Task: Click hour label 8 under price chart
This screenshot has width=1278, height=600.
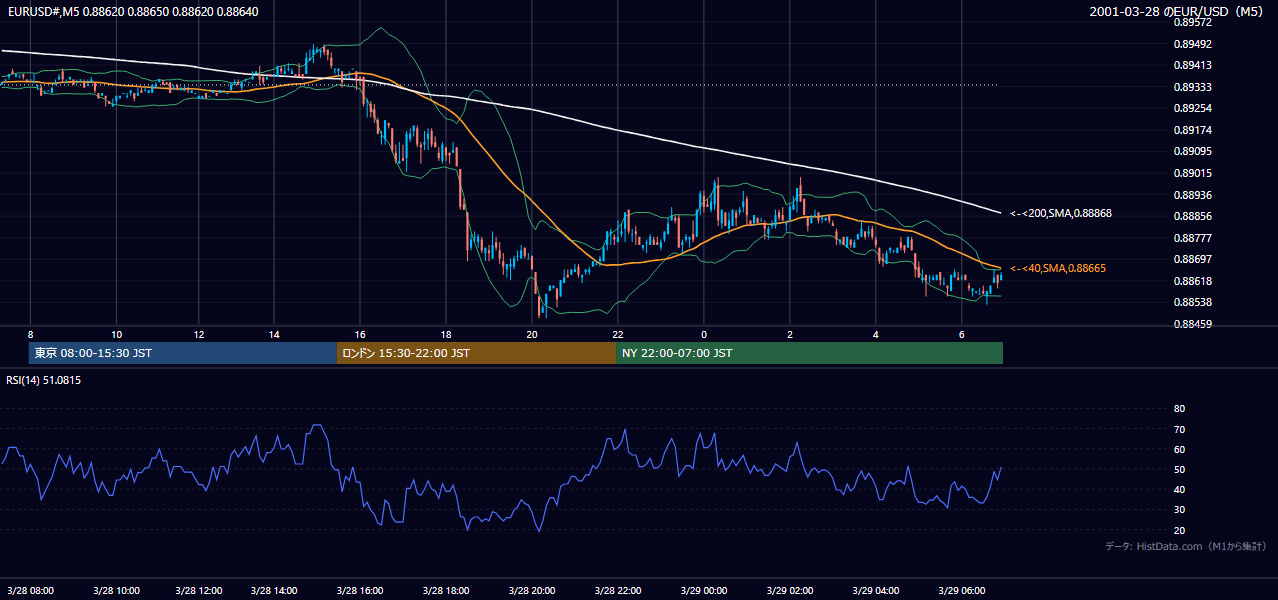Action: coord(31,334)
